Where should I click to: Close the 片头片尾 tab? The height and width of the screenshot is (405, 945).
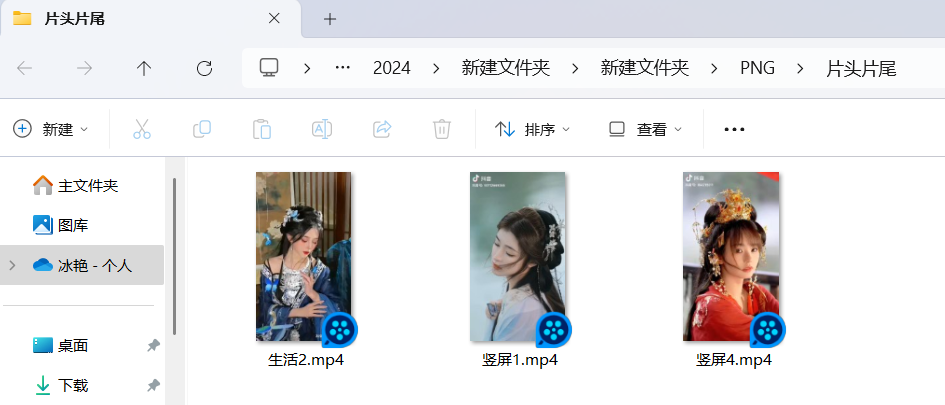[274, 19]
